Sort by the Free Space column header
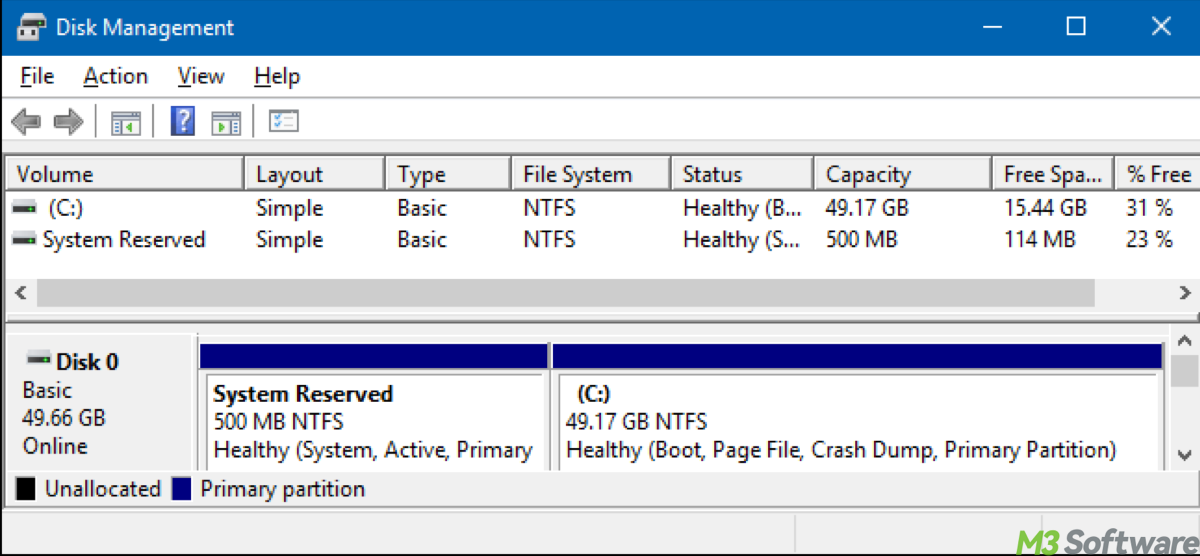 [x=1053, y=174]
